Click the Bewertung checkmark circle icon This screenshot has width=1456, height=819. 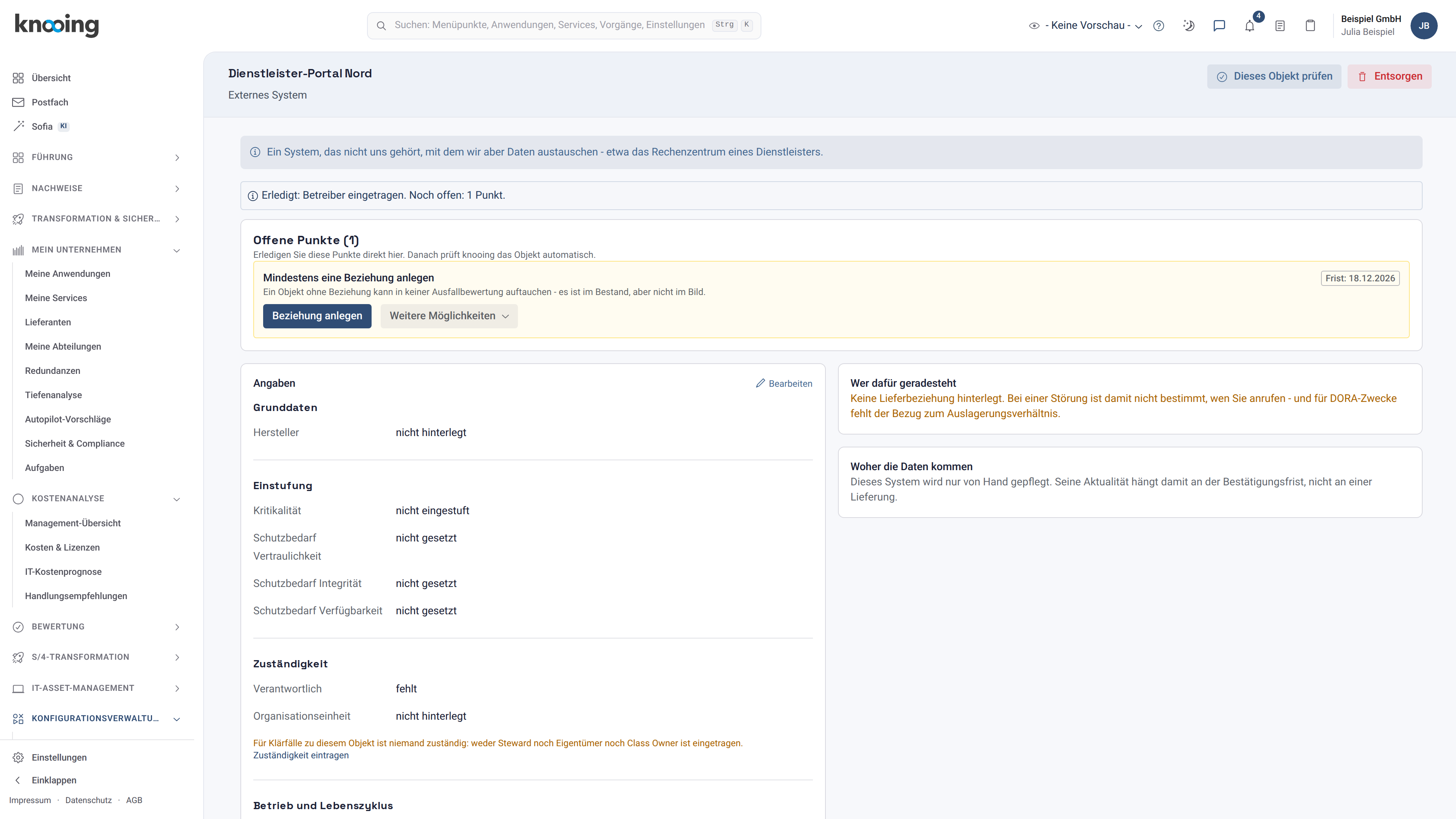point(18,627)
